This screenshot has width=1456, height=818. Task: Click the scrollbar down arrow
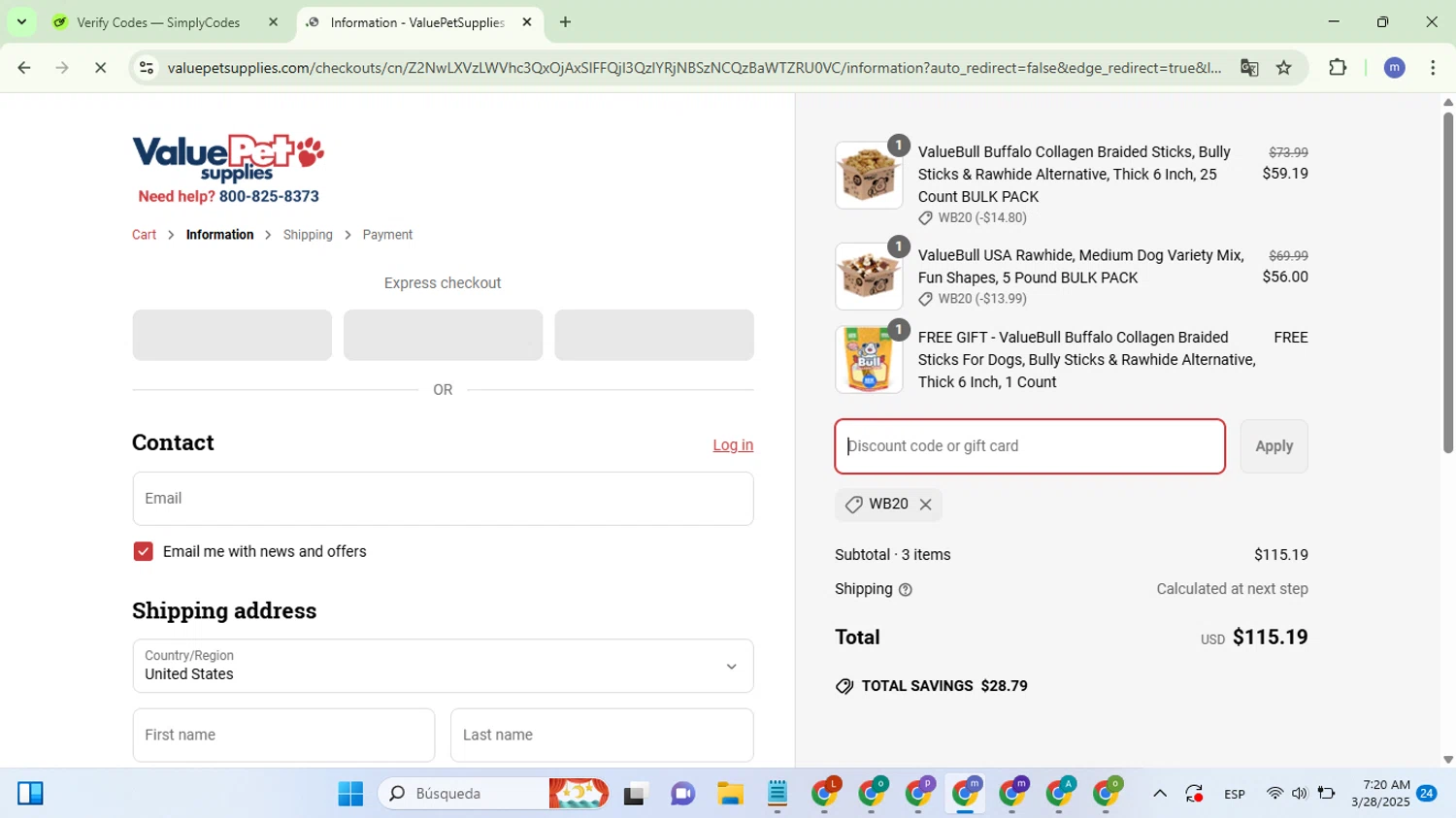tap(1447, 760)
